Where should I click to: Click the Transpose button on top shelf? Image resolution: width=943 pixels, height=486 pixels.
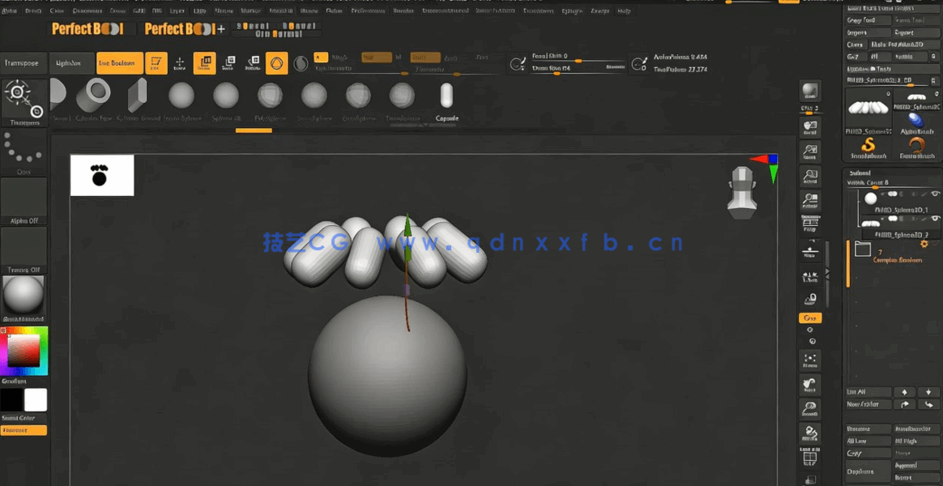(22, 63)
